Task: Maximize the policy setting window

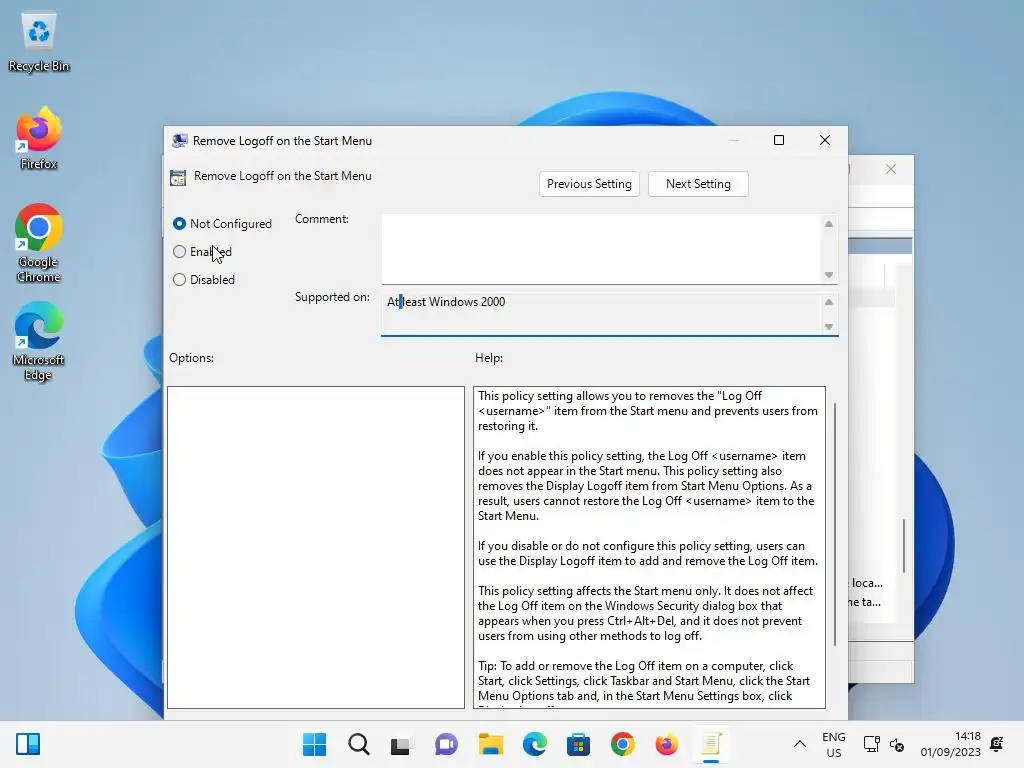Action: click(x=779, y=140)
